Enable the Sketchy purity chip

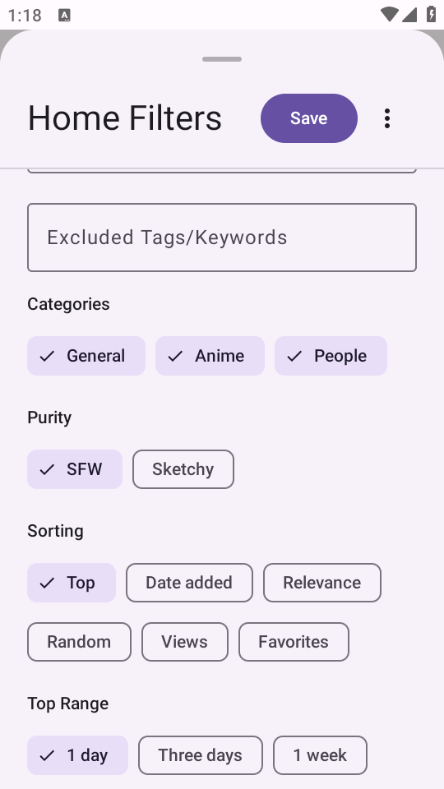click(x=183, y=469)
